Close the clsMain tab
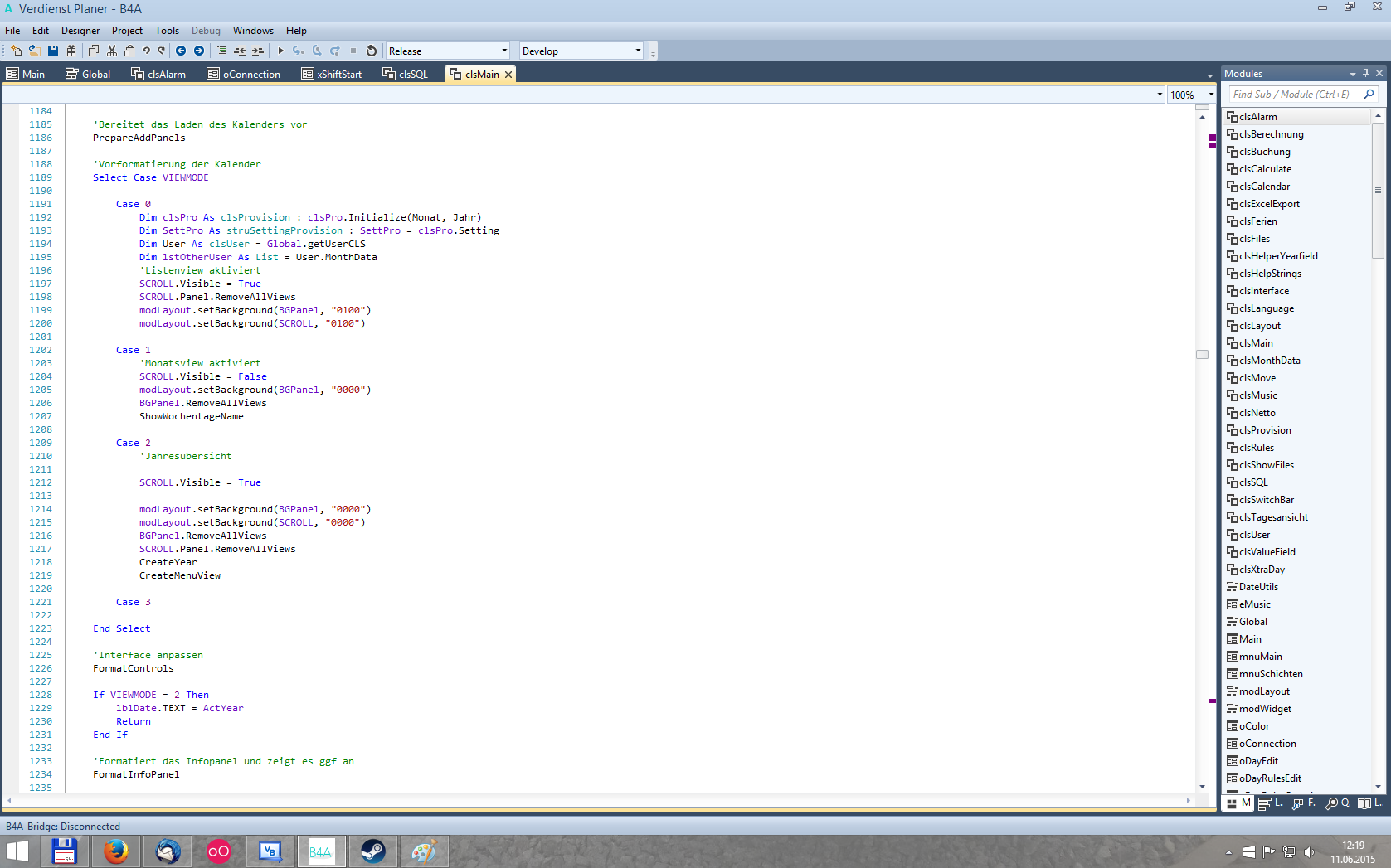The width and height of the screenshot is (1391, 868). point(508,75)
